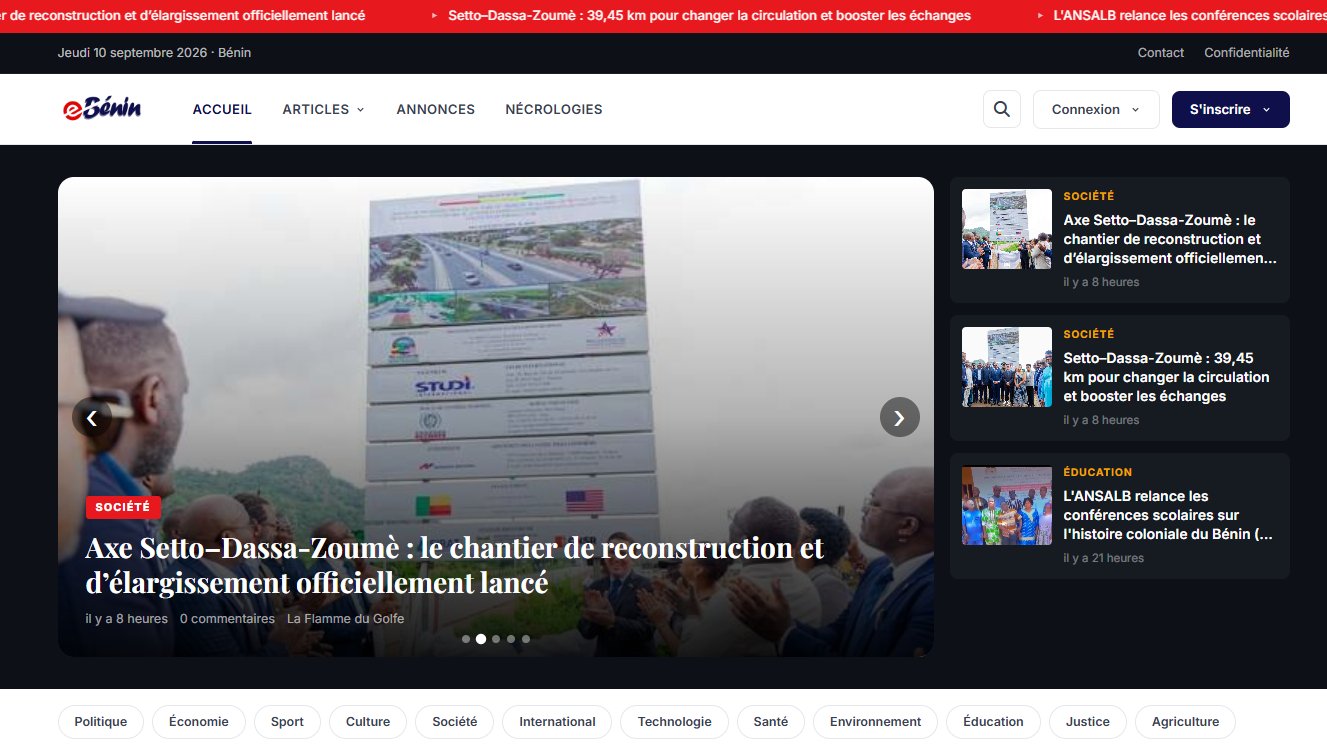This screenshot has height=746, width=1327.
Task: Open the Annonces menu item
Action: [435, 109]
